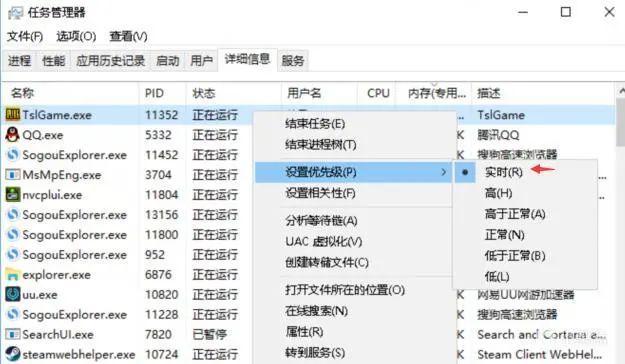Choose 属性(R) in context menu

point(304,331)
